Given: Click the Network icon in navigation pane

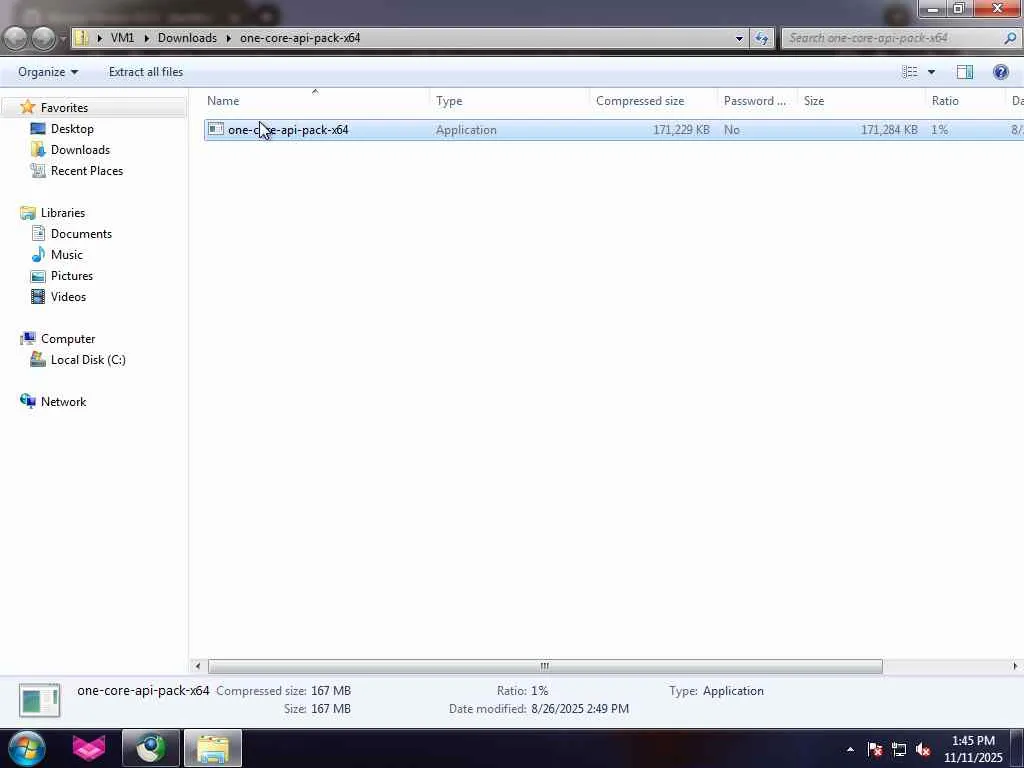Looking at the screenshot, I should click(27, 401).
